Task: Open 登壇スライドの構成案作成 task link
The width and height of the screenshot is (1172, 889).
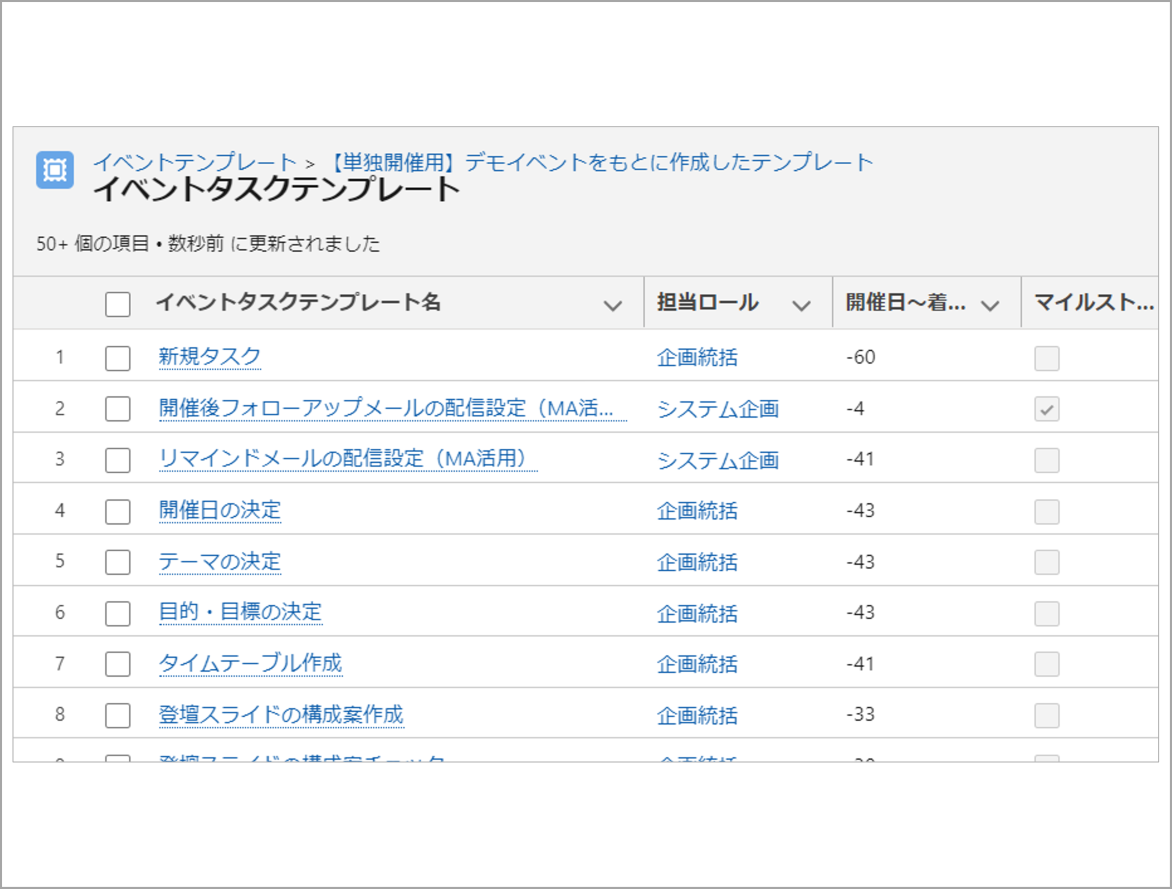Action: [281, 714]
